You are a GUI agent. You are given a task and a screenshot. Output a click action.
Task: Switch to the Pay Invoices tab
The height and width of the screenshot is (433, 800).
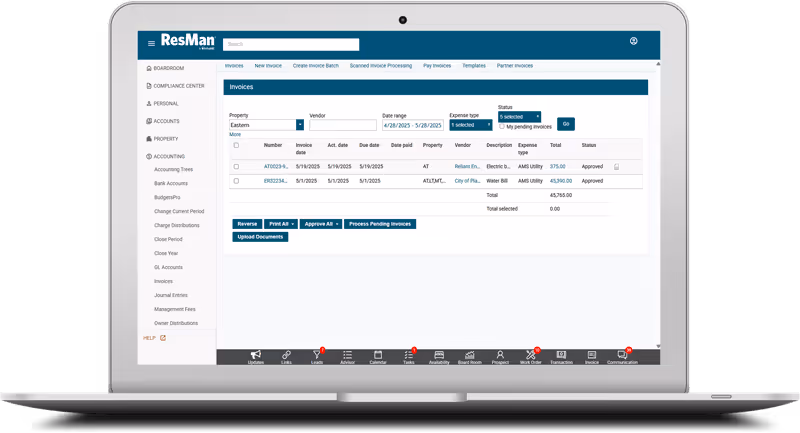click(437, 66)
